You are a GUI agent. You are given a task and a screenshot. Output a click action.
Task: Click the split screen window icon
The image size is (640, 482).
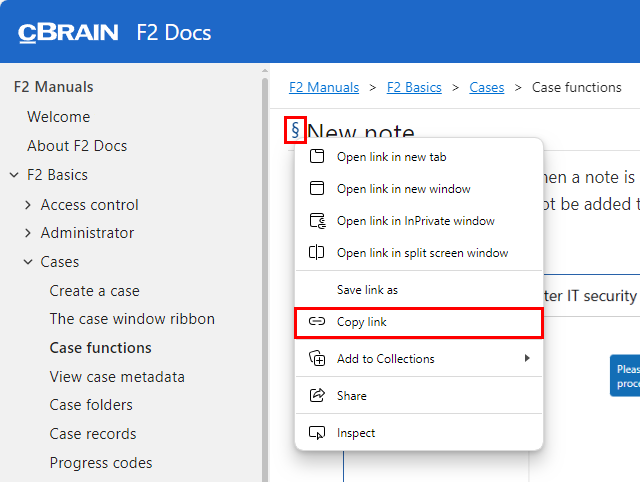pos(317,253)
